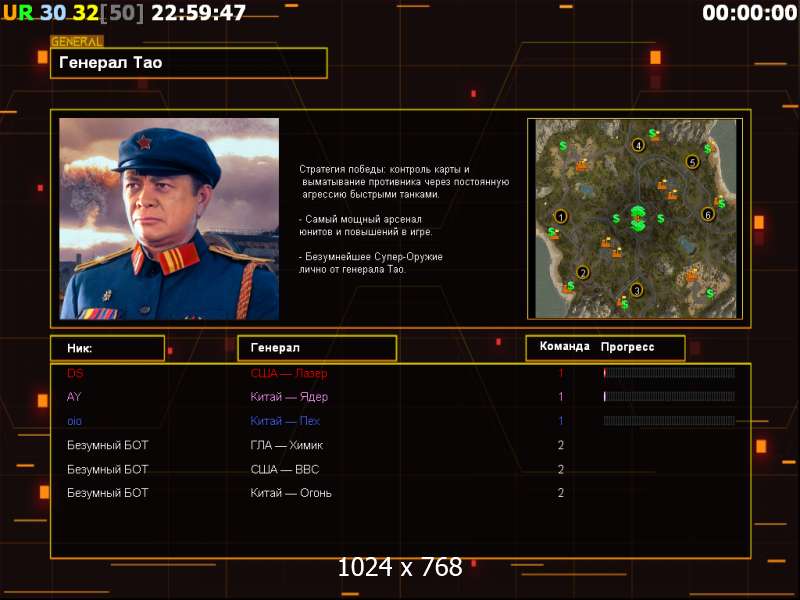
Task: Click DS player's loading progress bar
Action: click(x=669, y=373)
